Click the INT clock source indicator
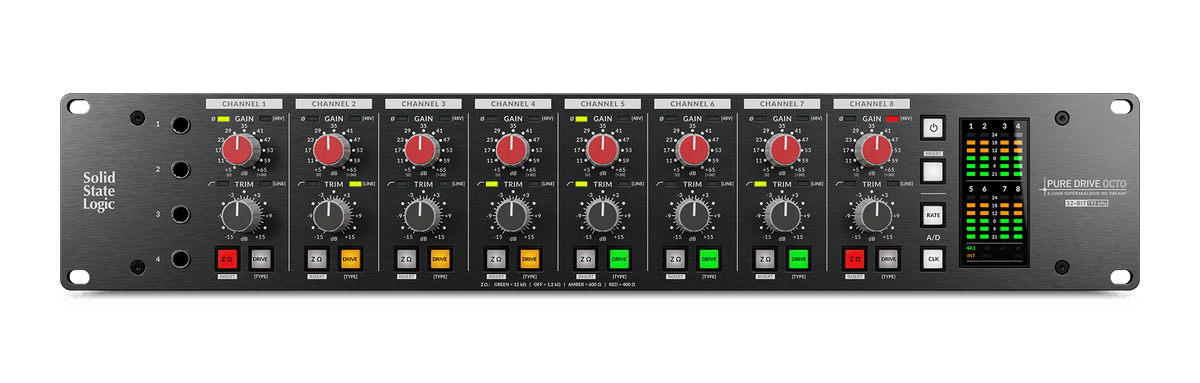The width and height of the screenshot is (1200, 383). [x=971, y=257]
